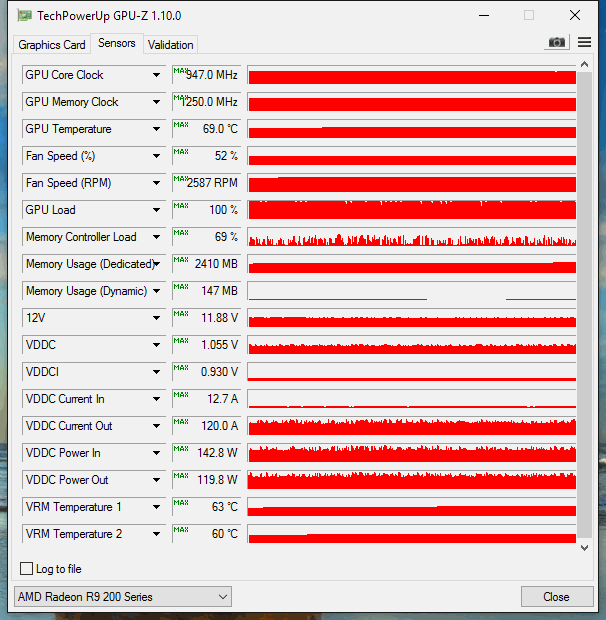Close the GPU-Z window via X
This screenshot has height=620, width=606.
575,15
